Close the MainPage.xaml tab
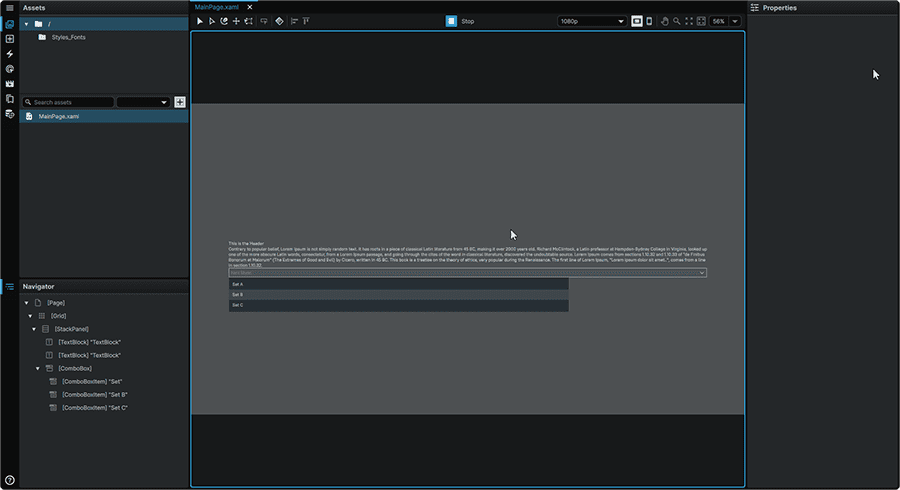The width and height of the screenshot is (900, 490). coord(250,7)
